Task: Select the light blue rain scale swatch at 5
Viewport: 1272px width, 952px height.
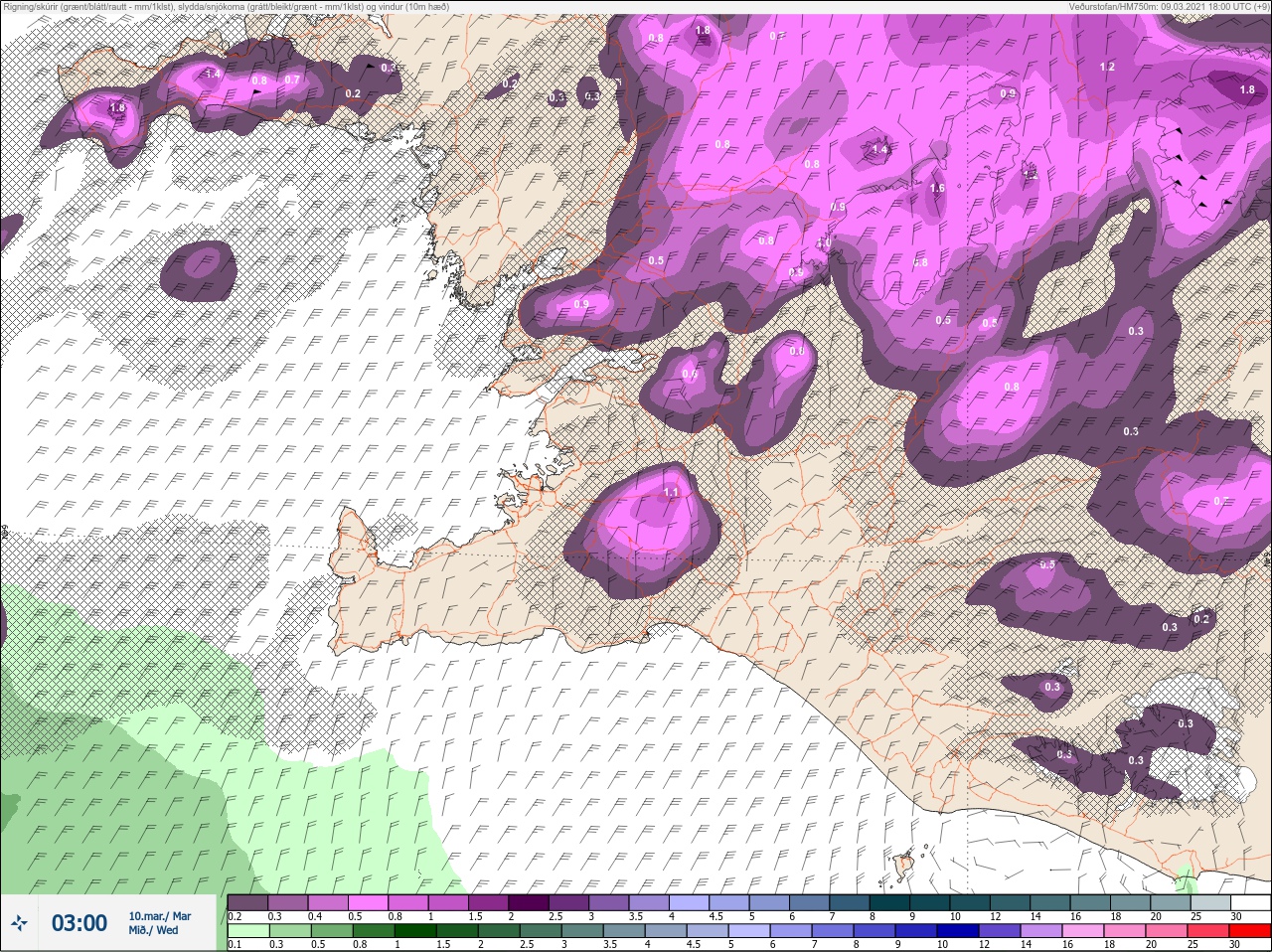Action: coord(748,930)
